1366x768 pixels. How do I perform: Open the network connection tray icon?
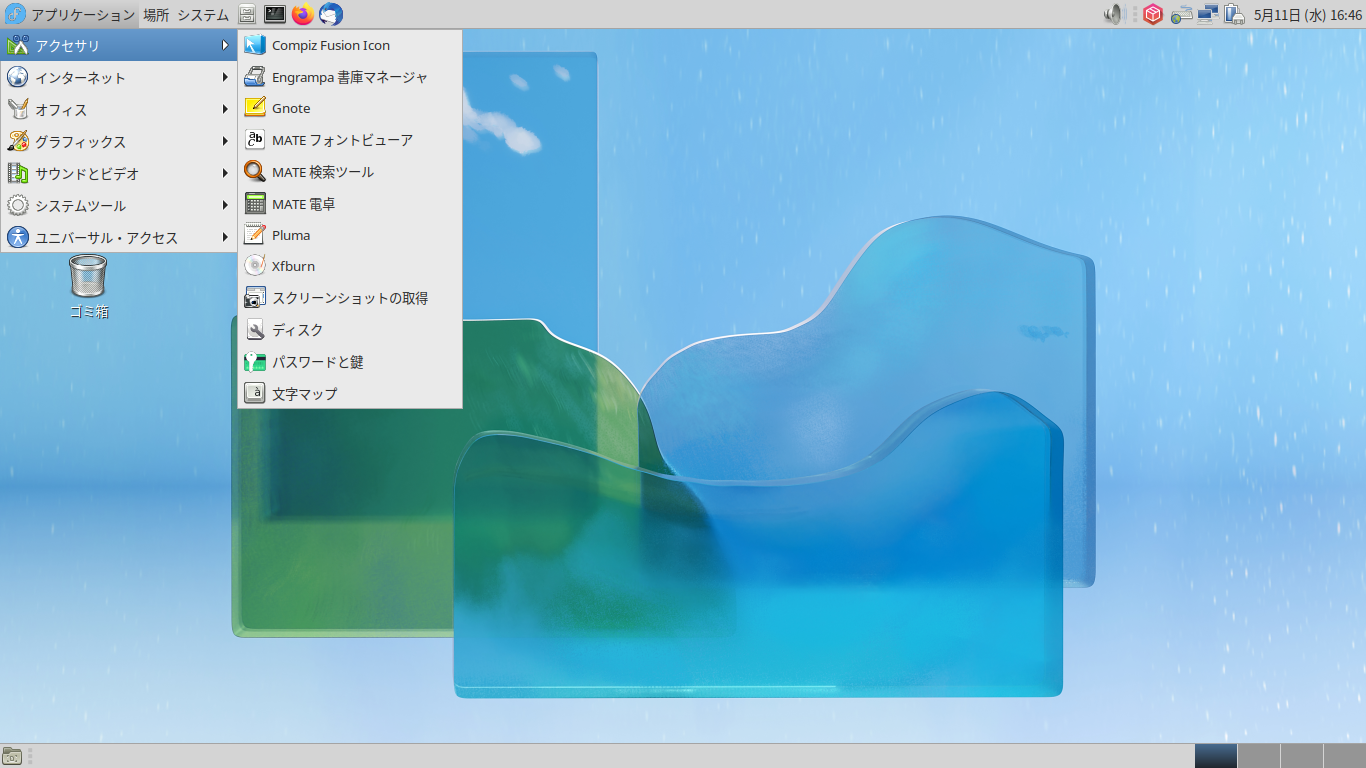pyautogui.click(x=1208, y=15)
